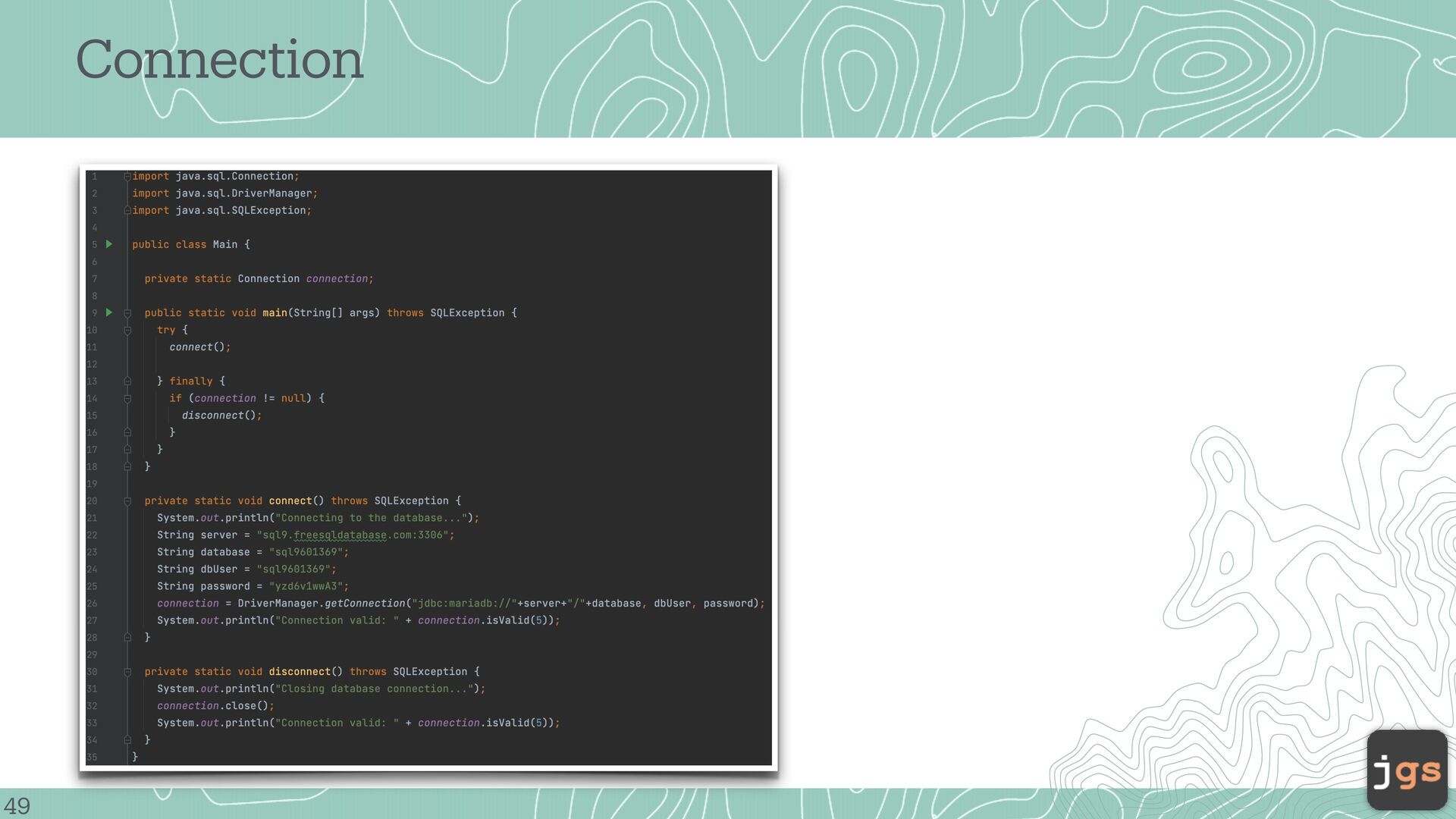Screen dimensions: 1456x819
Task: Collapse the disconnect() method fold marker
Action: [x=127, y=672]
